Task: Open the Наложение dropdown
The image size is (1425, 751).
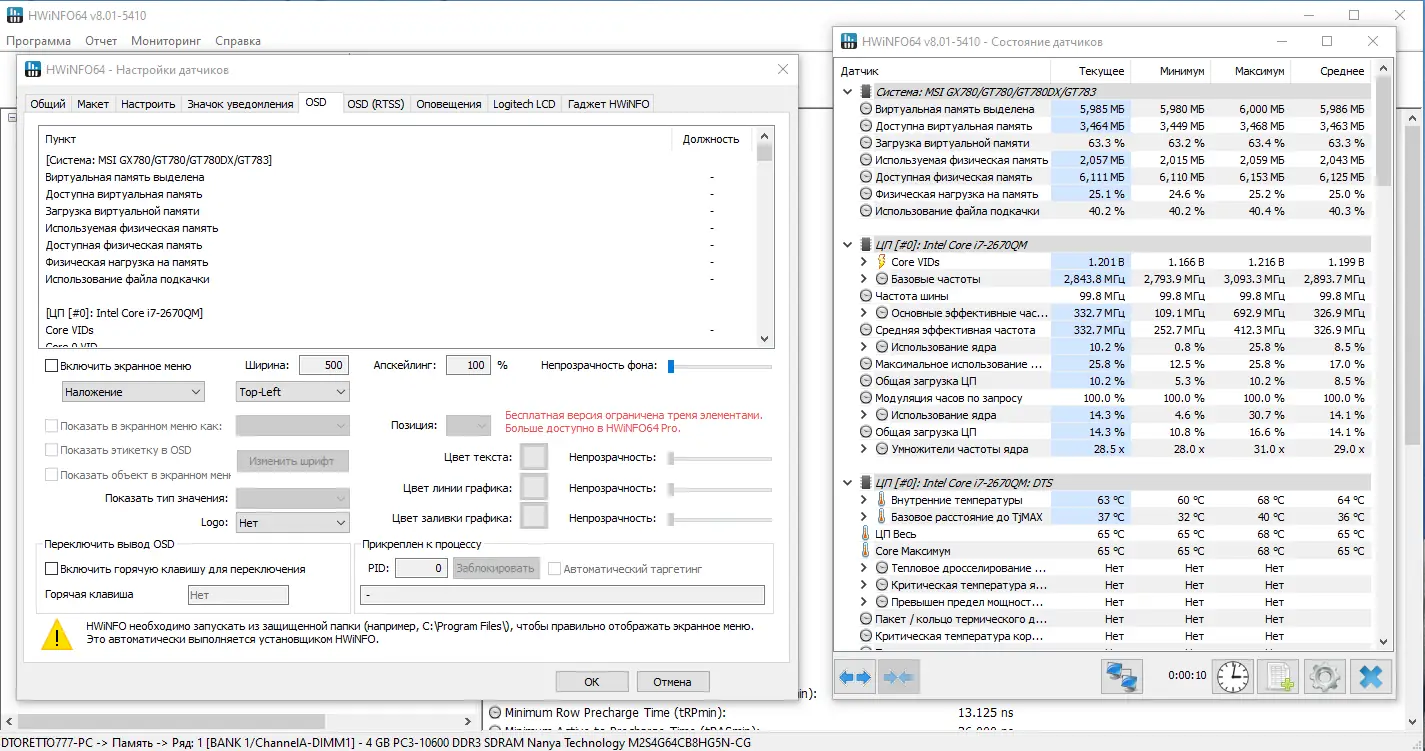Action: pos(133,392)
